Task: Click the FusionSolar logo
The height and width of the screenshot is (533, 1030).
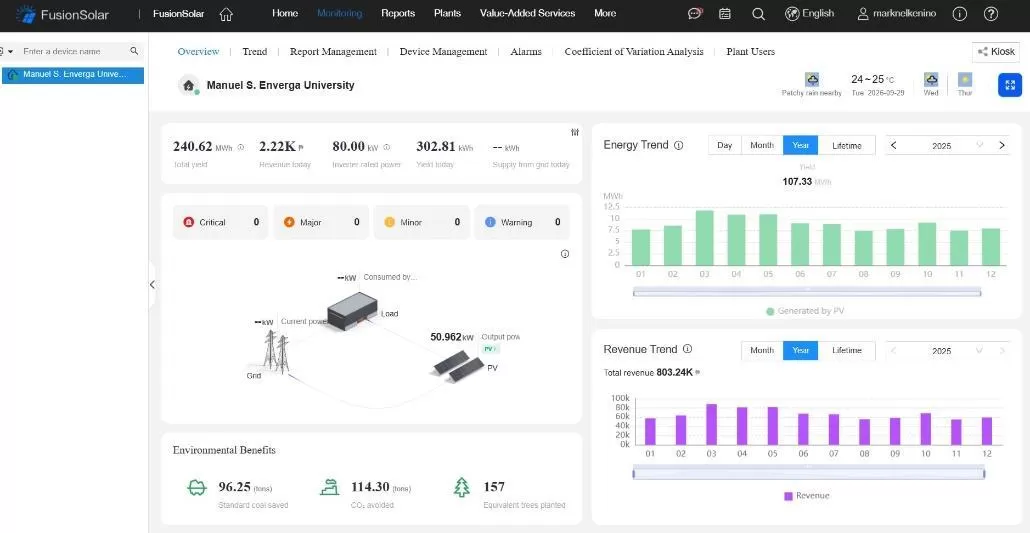Action: pos(62,14)
